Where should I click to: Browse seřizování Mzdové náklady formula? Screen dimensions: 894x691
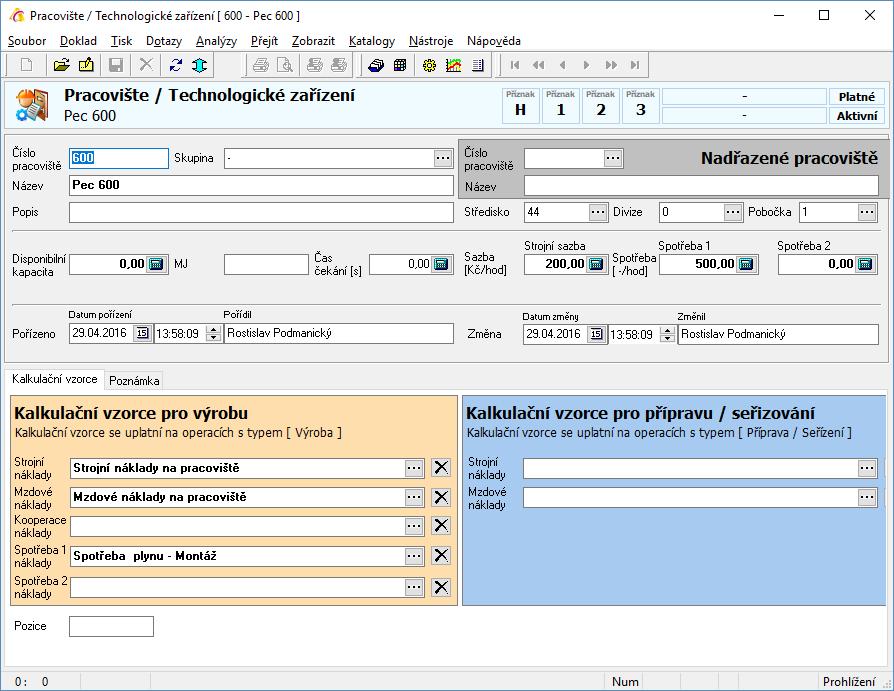point(867,497)
